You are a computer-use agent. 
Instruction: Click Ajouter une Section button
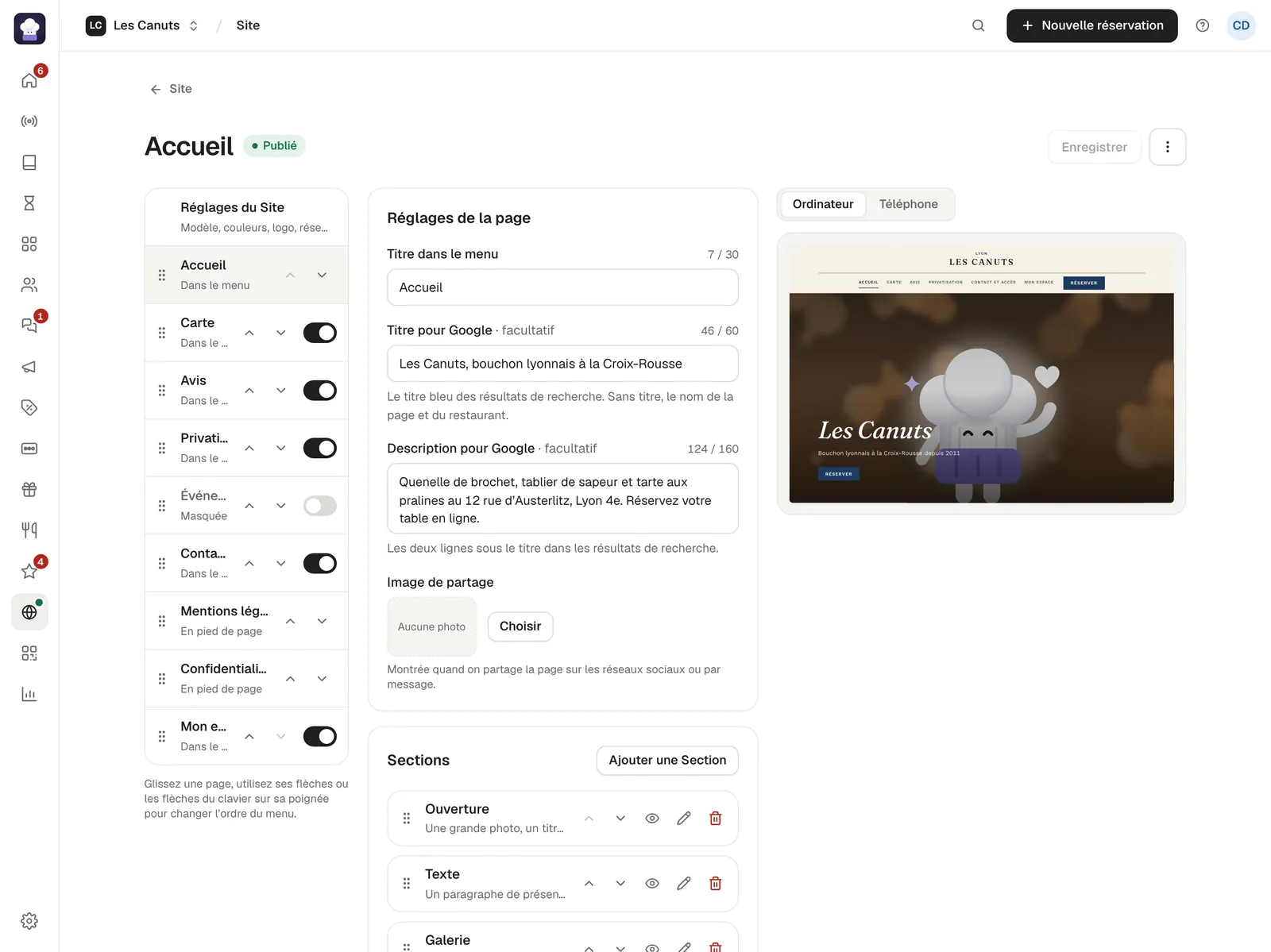(x=667, y=761)
